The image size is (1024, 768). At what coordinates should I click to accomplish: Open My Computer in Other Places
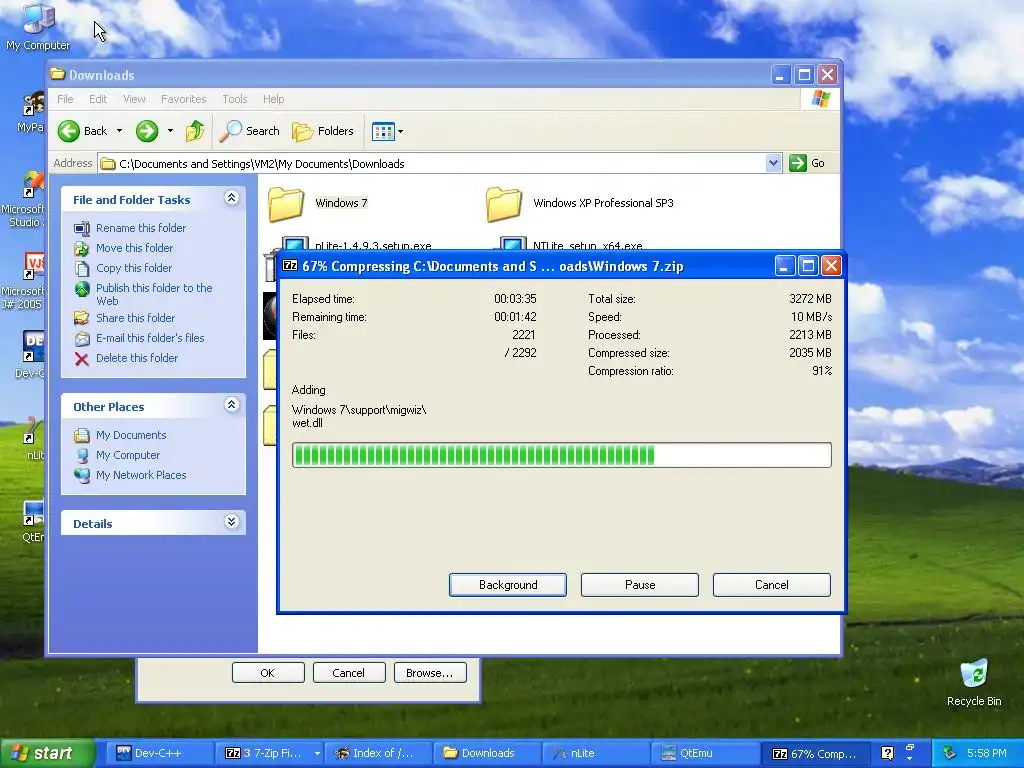coord(127,455)
